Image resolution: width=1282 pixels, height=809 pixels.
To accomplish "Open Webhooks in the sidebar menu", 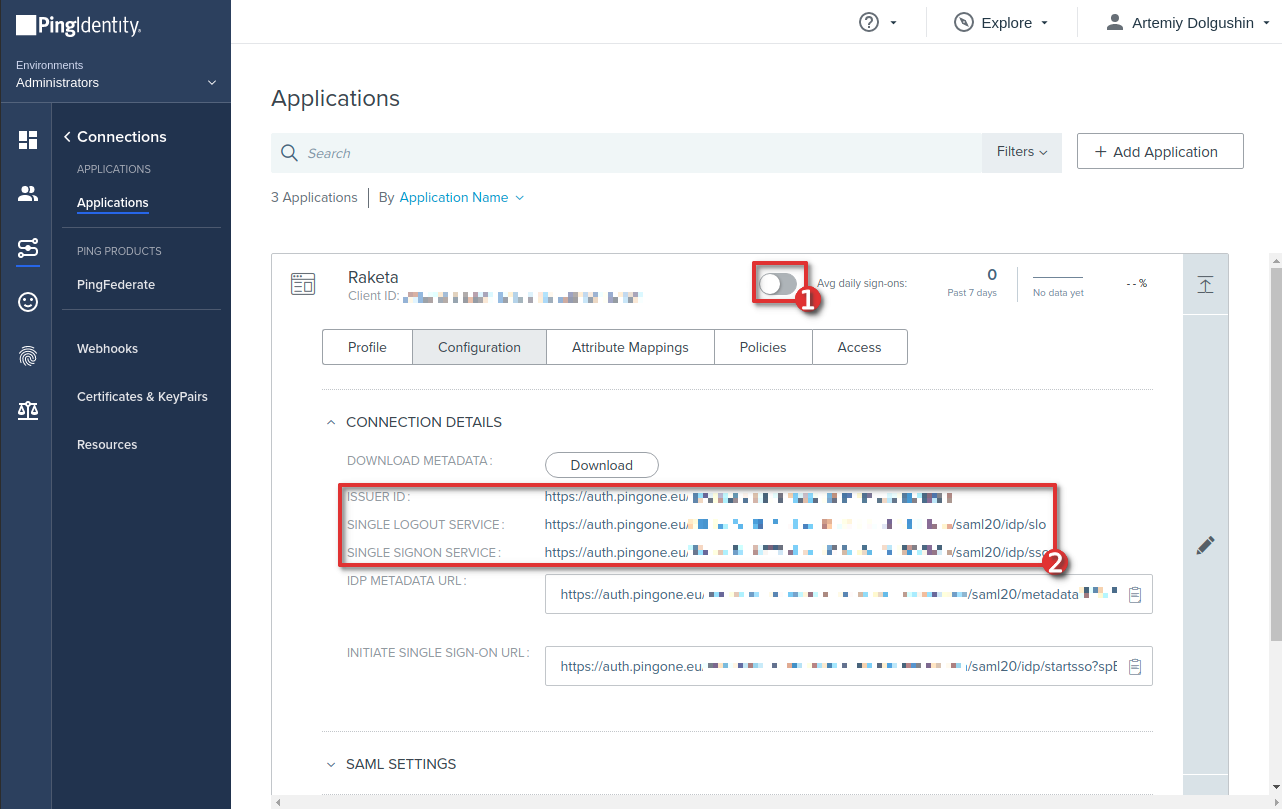I will tap(107, 349).
